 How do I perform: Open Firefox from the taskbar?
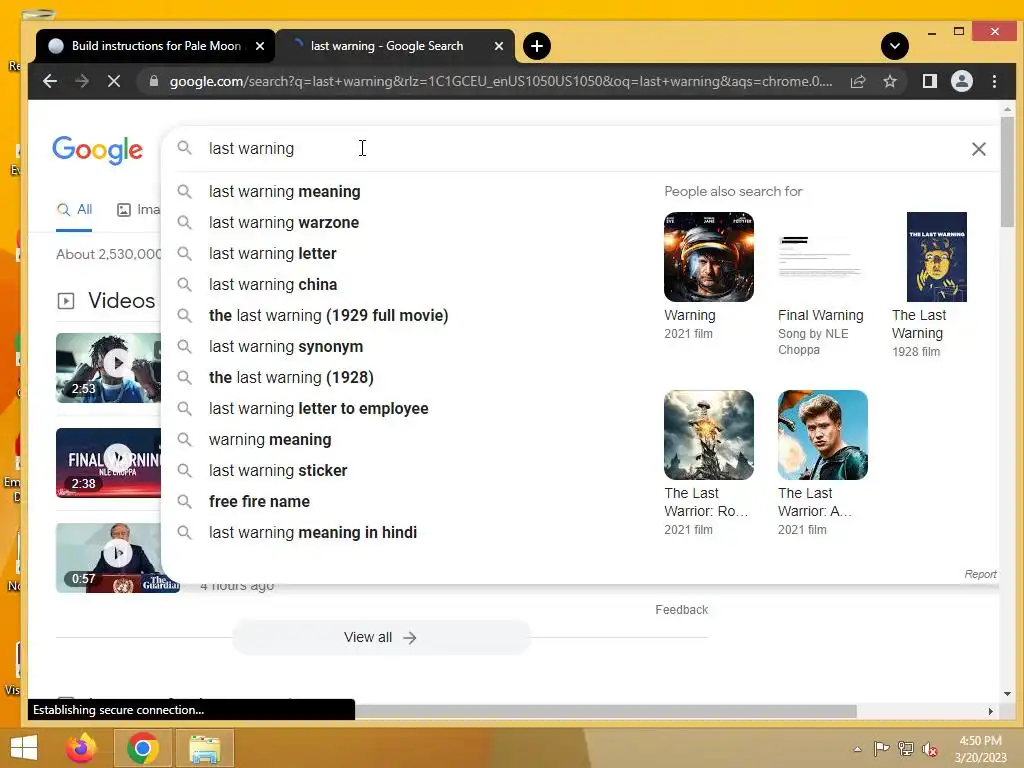pos(81,748)
